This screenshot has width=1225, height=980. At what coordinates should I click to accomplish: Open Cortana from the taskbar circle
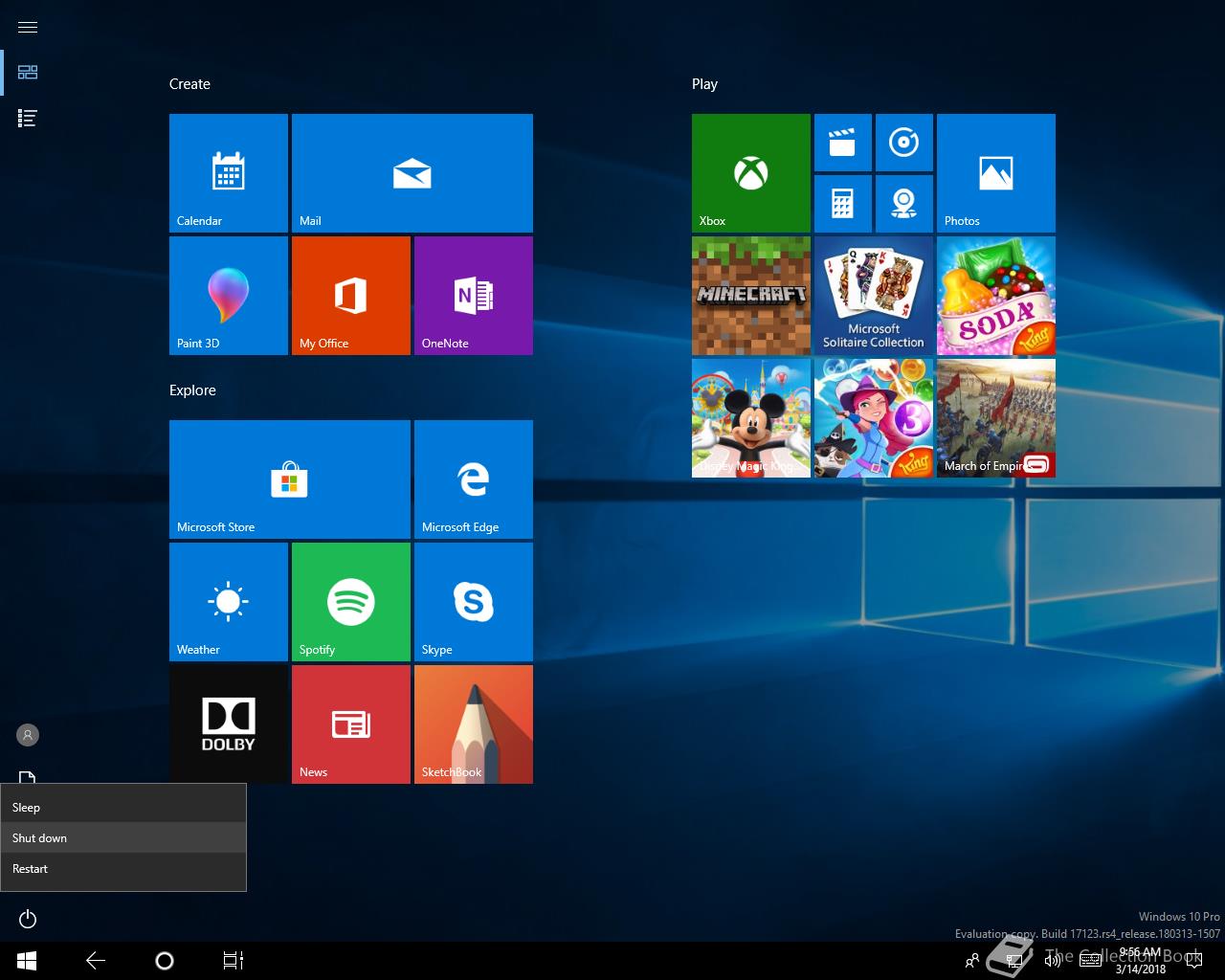(165, 961)
